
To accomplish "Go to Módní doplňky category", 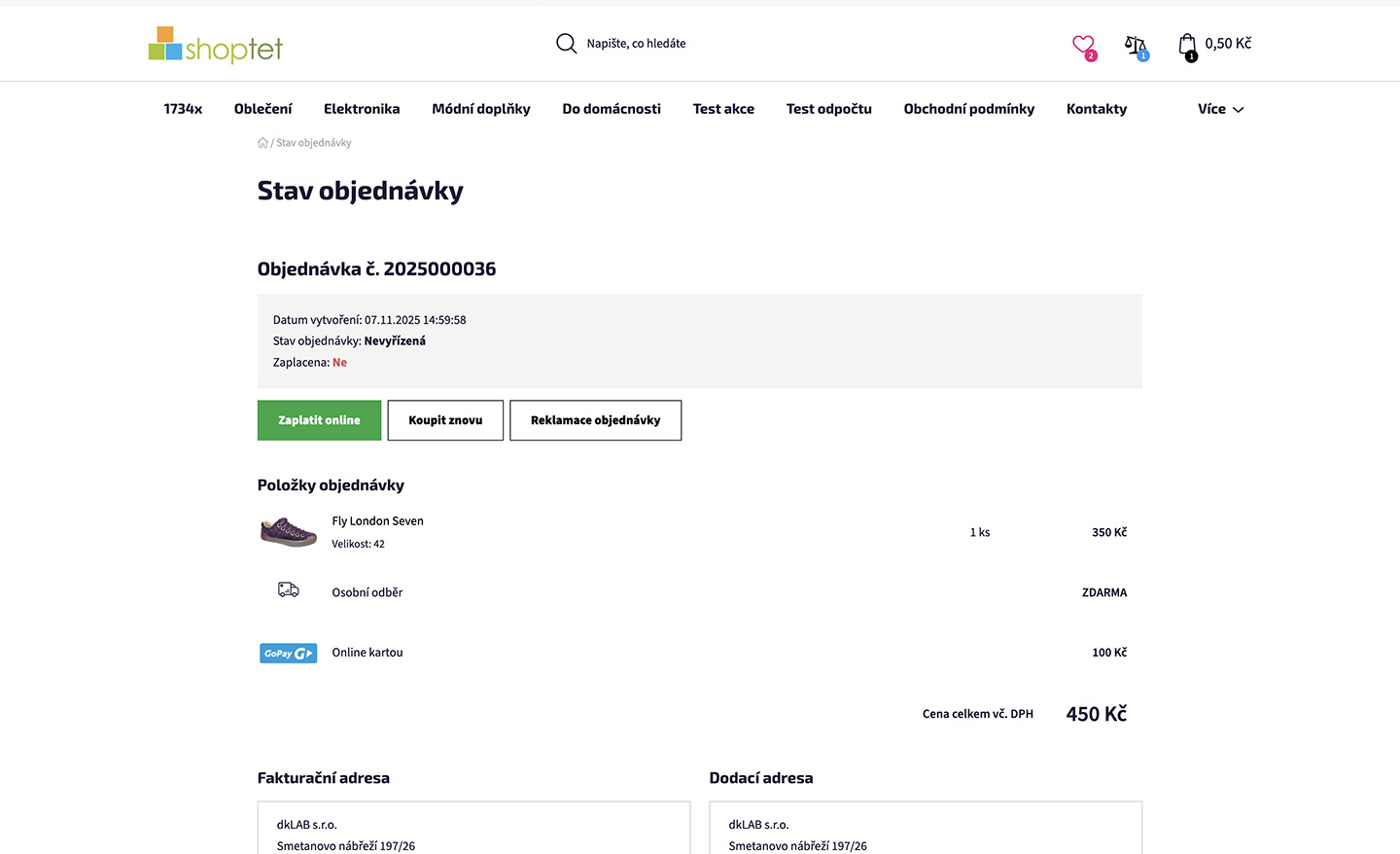I will (481, 109).
